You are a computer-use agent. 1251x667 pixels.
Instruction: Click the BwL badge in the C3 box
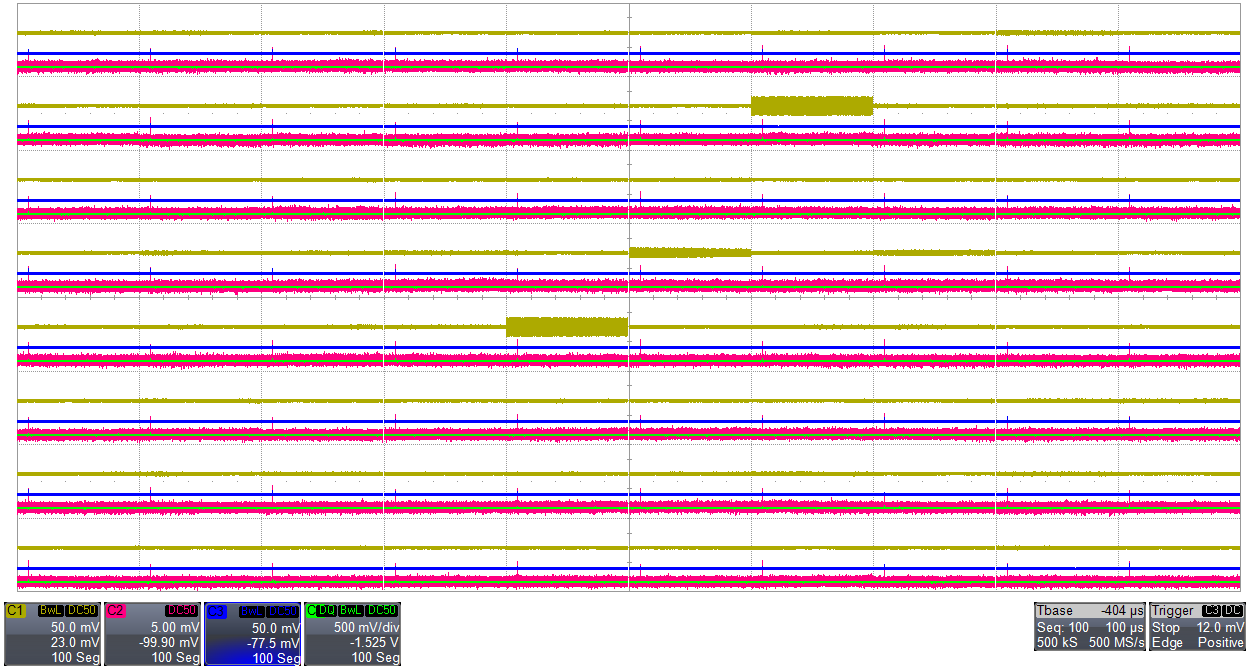tap(251, 610)
